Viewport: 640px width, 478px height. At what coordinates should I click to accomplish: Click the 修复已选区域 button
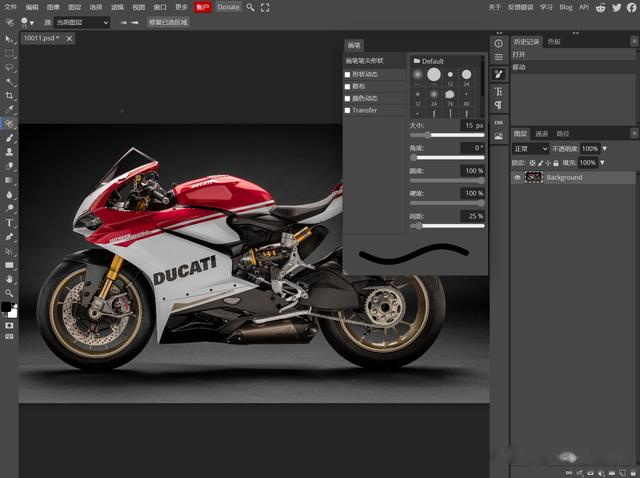tap(168, 22)
